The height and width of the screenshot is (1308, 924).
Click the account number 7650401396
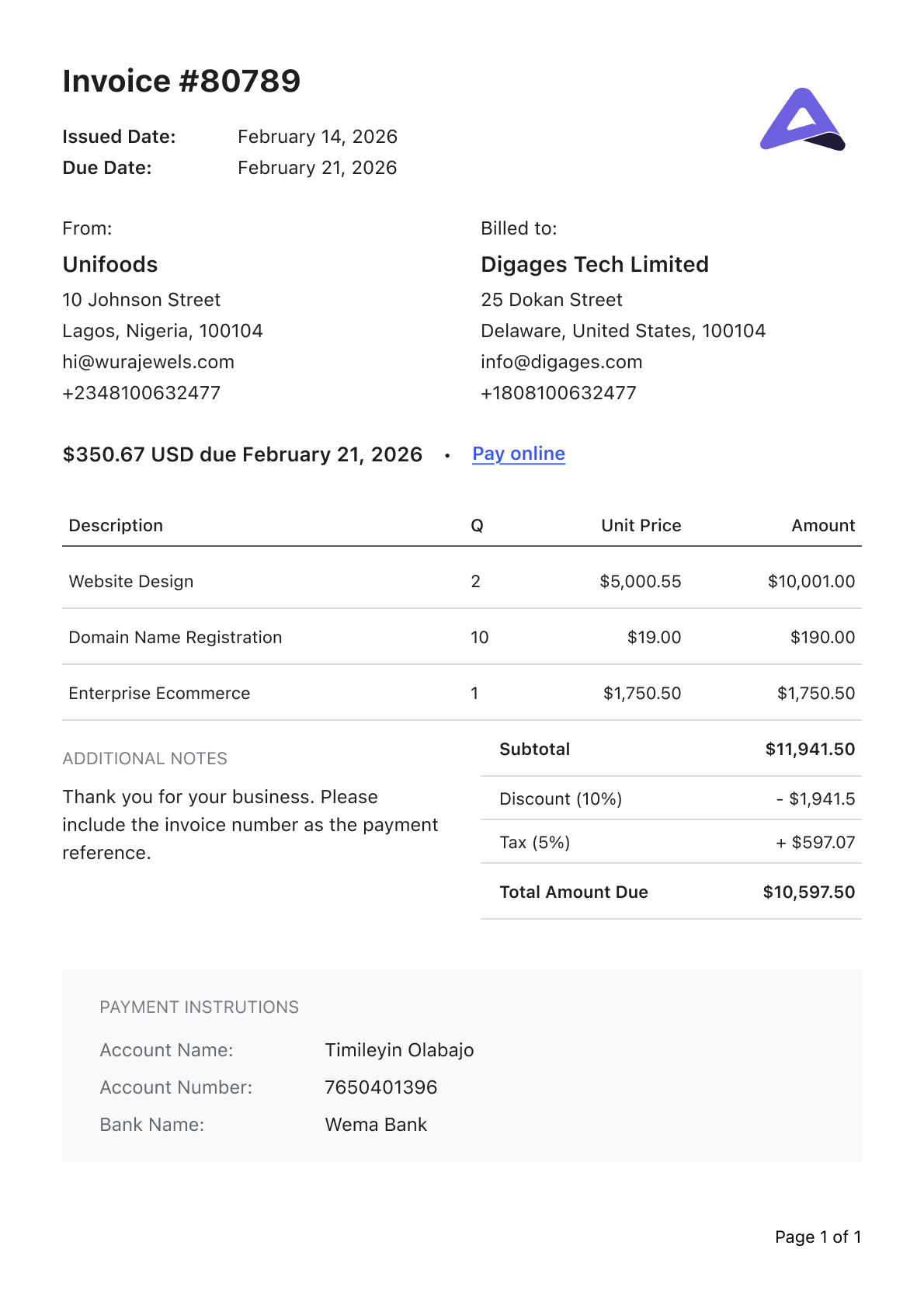click(381, 1087)
